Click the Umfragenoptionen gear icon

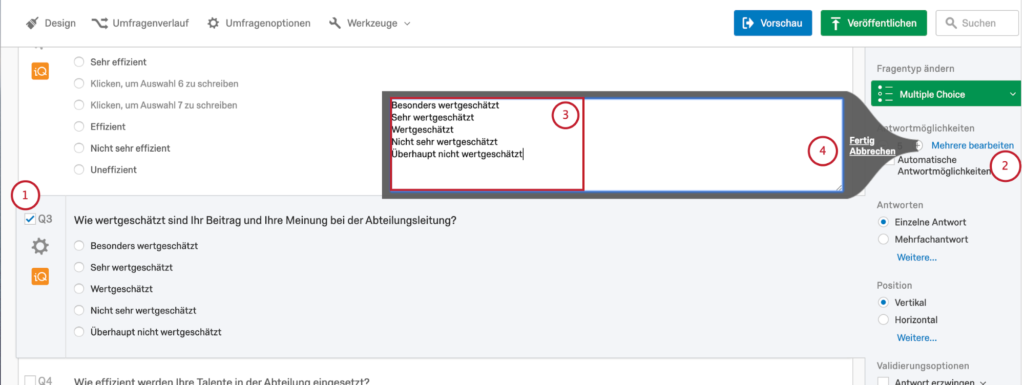(x=214, y=23)
